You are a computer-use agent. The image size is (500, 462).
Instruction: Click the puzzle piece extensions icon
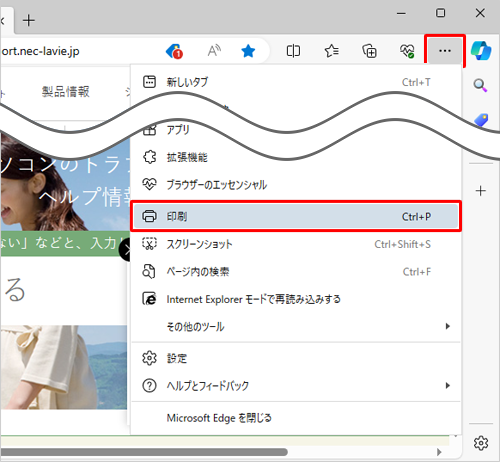(149, 157)
